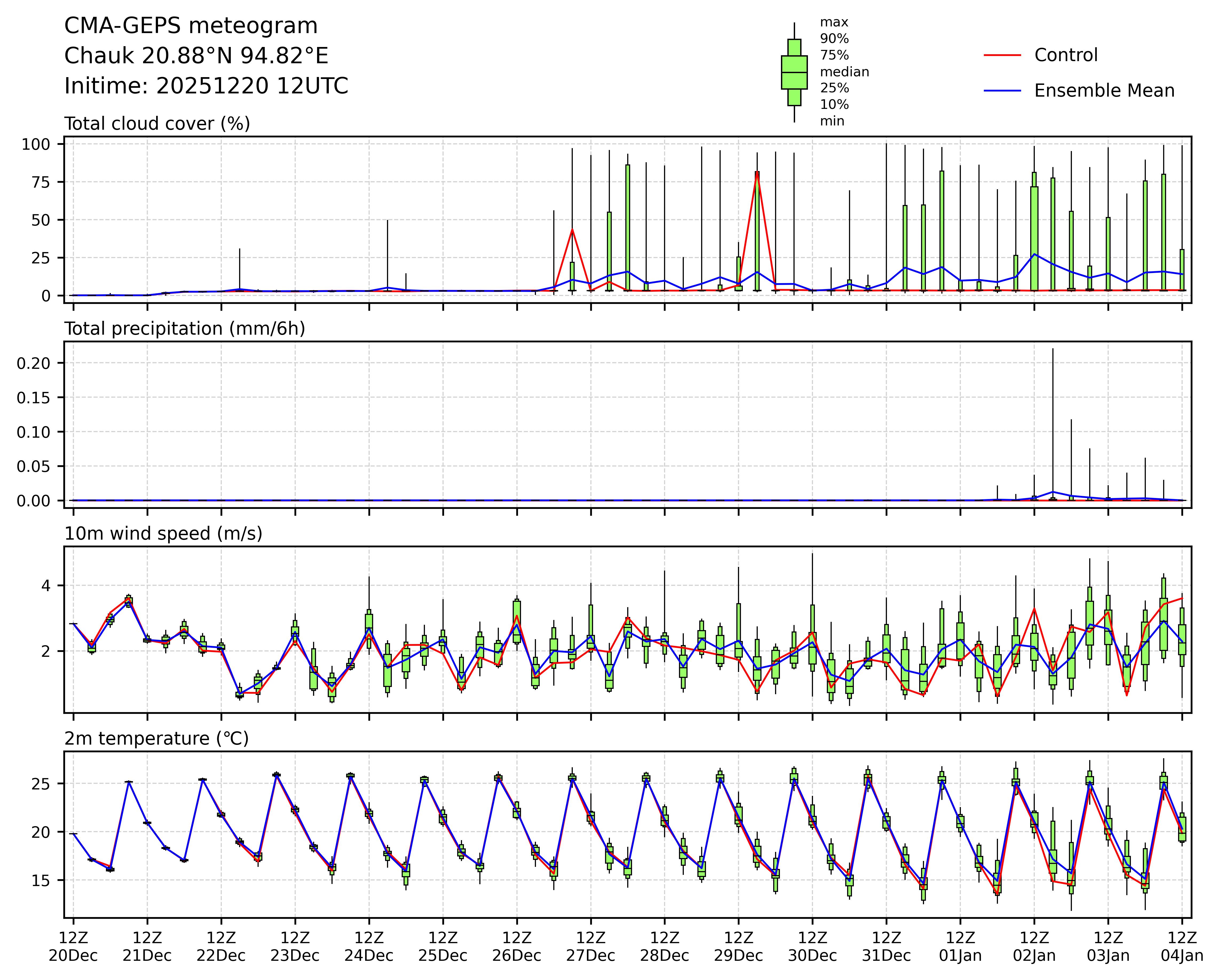Click the median label in boxplot legend

click(844, 72)
